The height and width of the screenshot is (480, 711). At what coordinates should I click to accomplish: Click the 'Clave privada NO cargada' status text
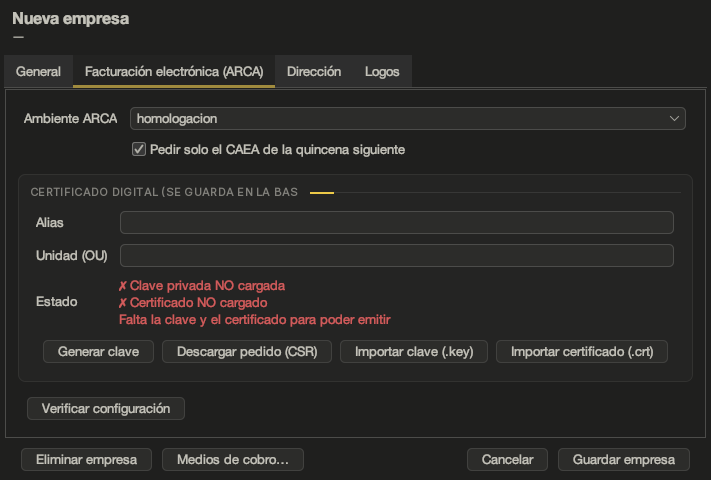point(202,286)
